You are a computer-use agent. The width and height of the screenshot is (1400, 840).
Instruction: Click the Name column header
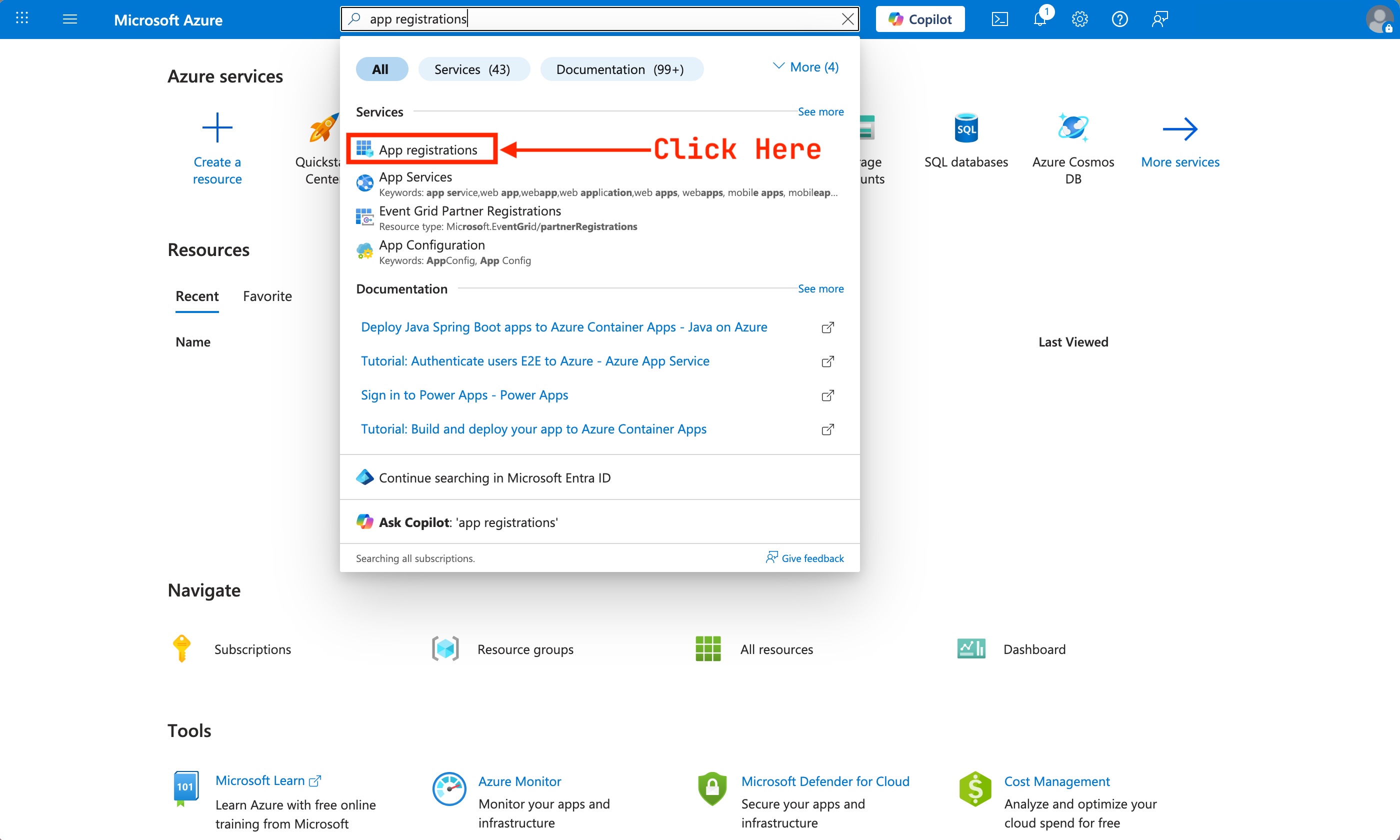click(x=192, y=342)
